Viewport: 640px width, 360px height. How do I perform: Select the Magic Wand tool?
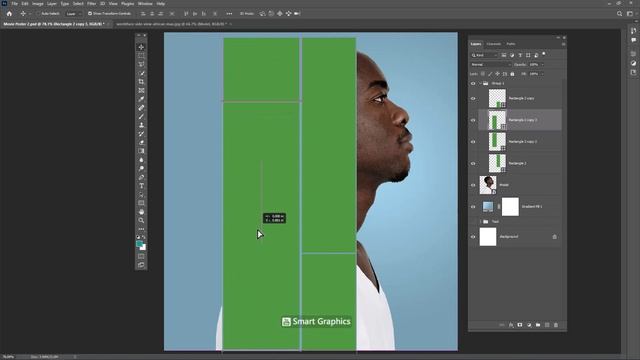(x=141, y=73)
